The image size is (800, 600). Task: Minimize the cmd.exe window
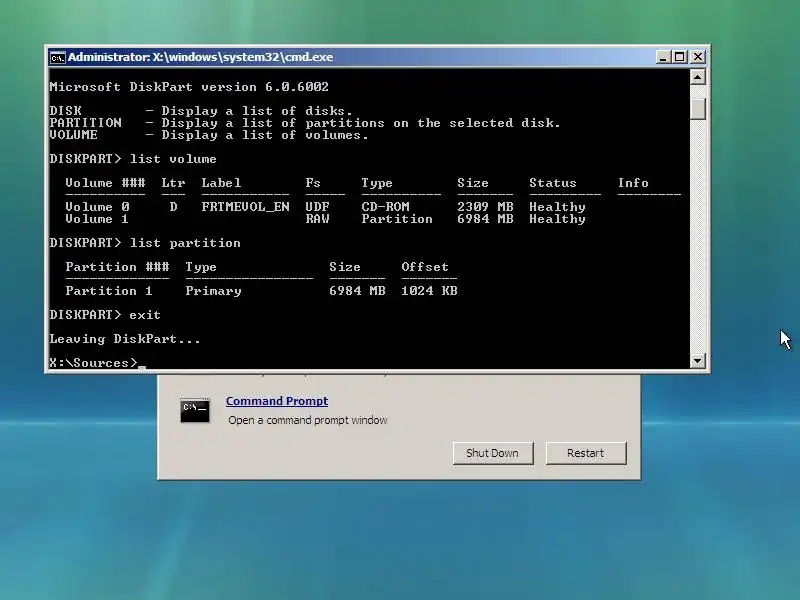(663, 57)
